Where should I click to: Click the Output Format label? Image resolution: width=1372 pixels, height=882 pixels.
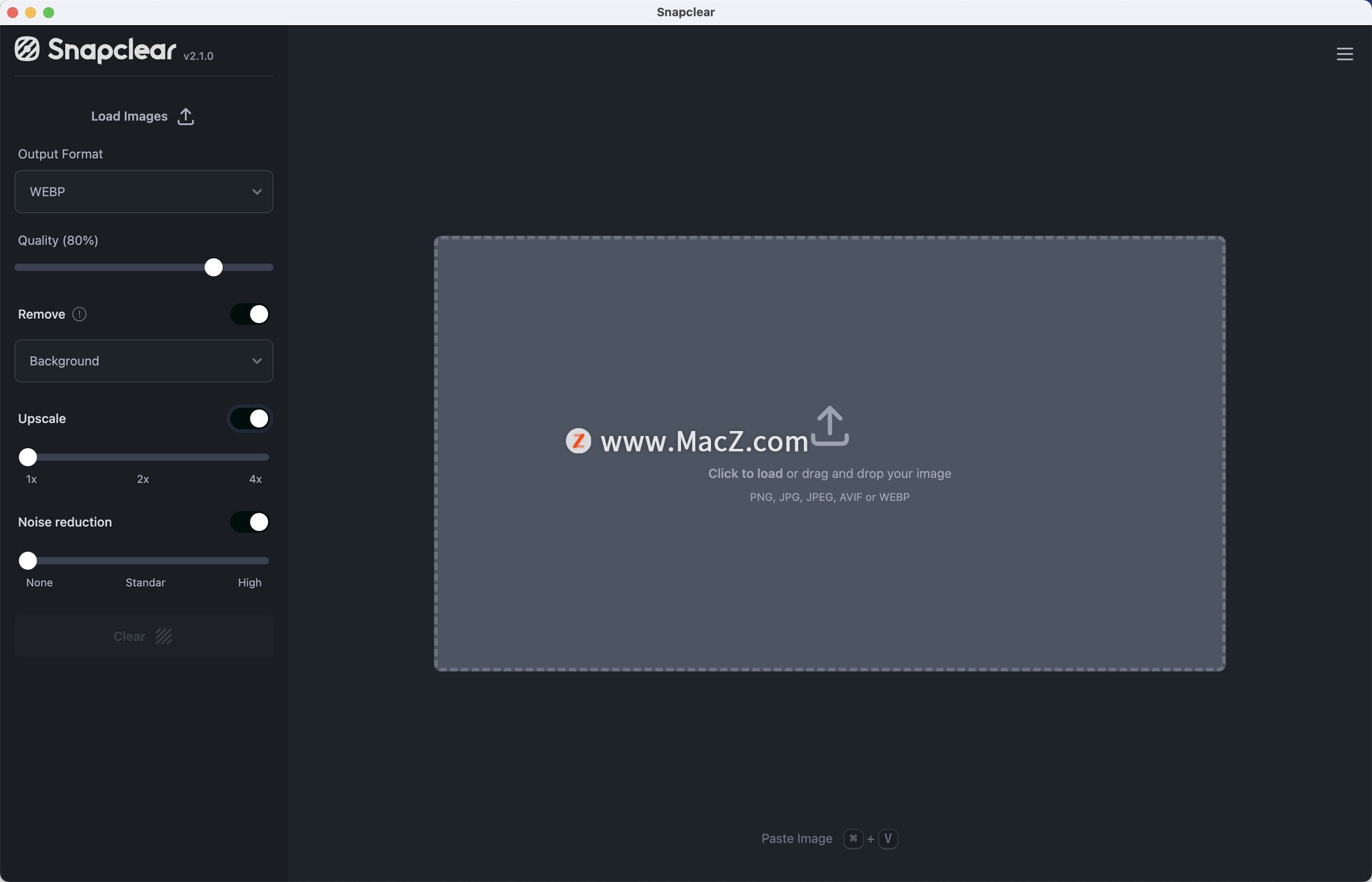(61, 154)
